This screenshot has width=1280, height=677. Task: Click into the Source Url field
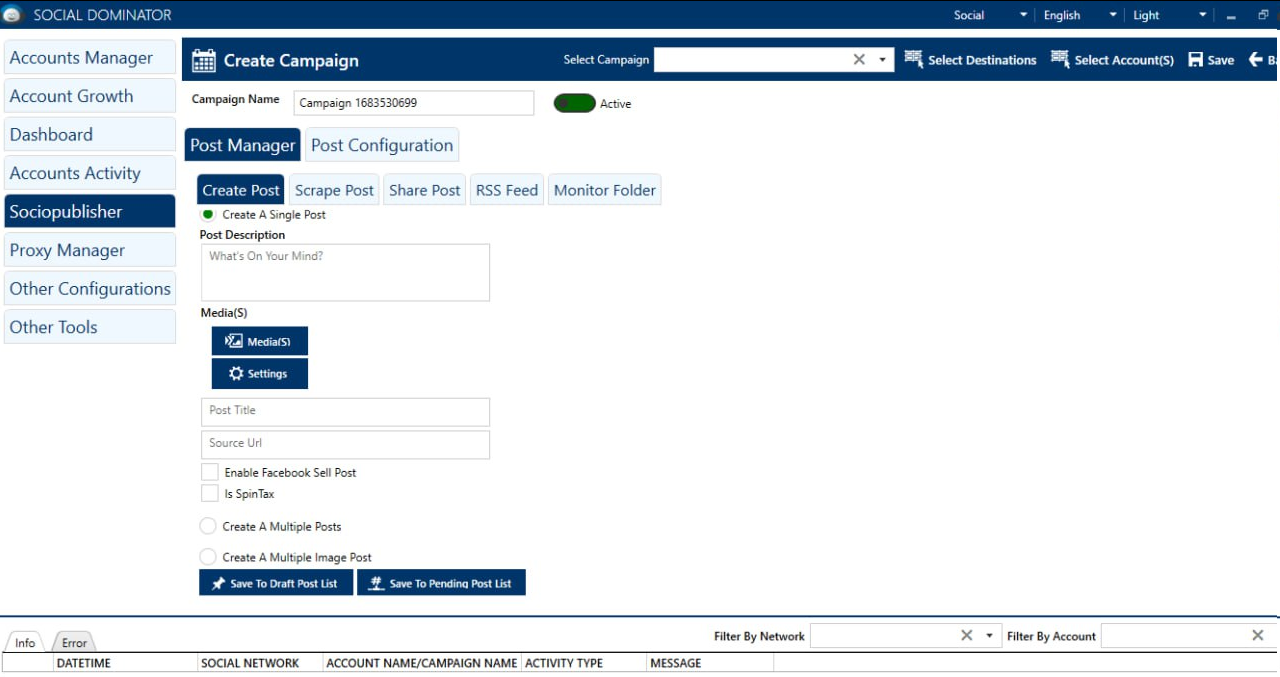click(345, 444)
